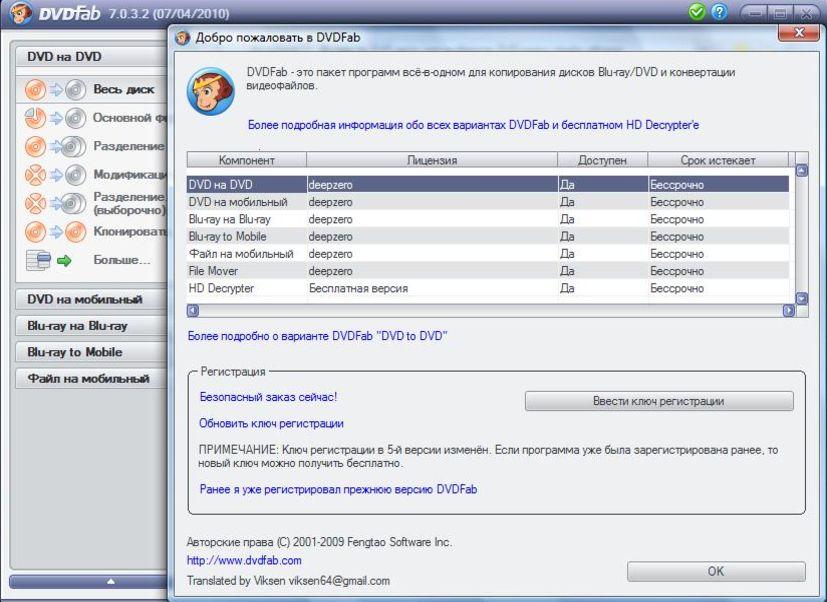Click Ввести ключ регистрации button
This screenshot has width=827, height=602.
coord(659,401)
